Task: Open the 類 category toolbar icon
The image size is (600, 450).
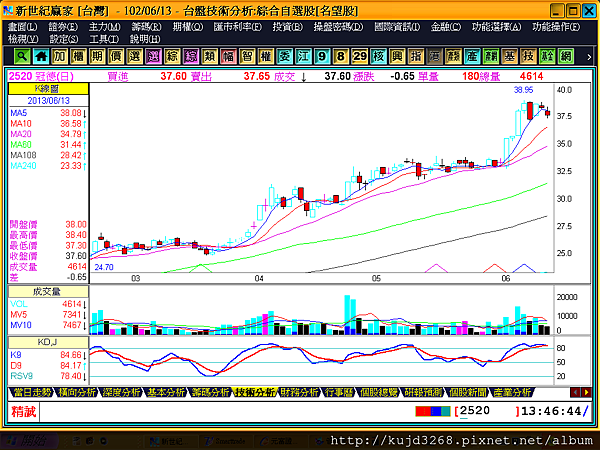Action: [210, 57]
